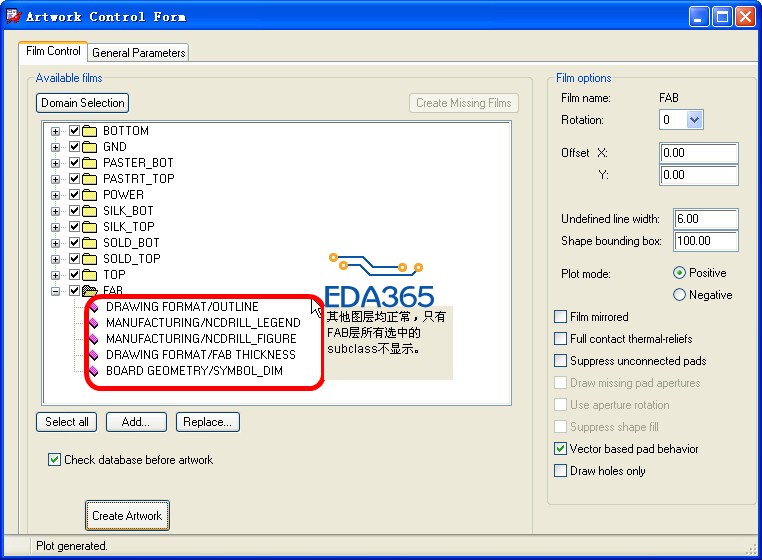Uncheck the POWER film checkbox
This screenshot has width=762, height=560.
pyautogui.click(x=74, y=195)
